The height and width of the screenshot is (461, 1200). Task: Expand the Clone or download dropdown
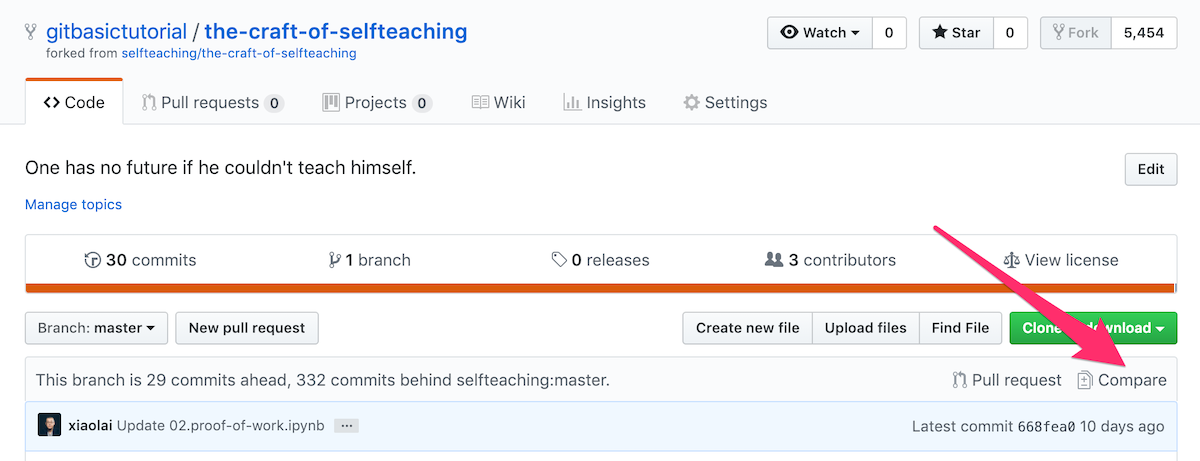pos(1092,328)
